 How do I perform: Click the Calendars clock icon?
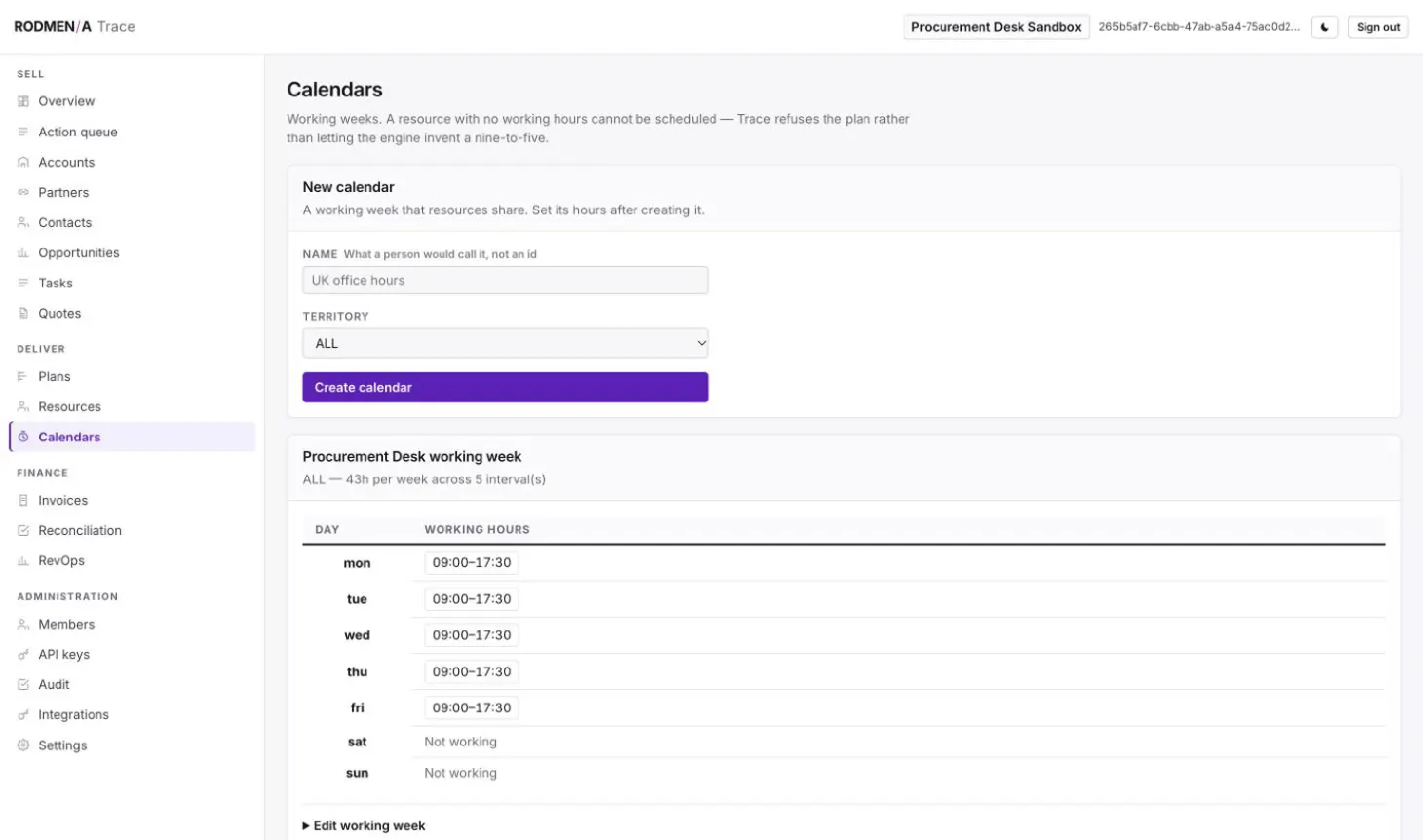pos(23,437)
